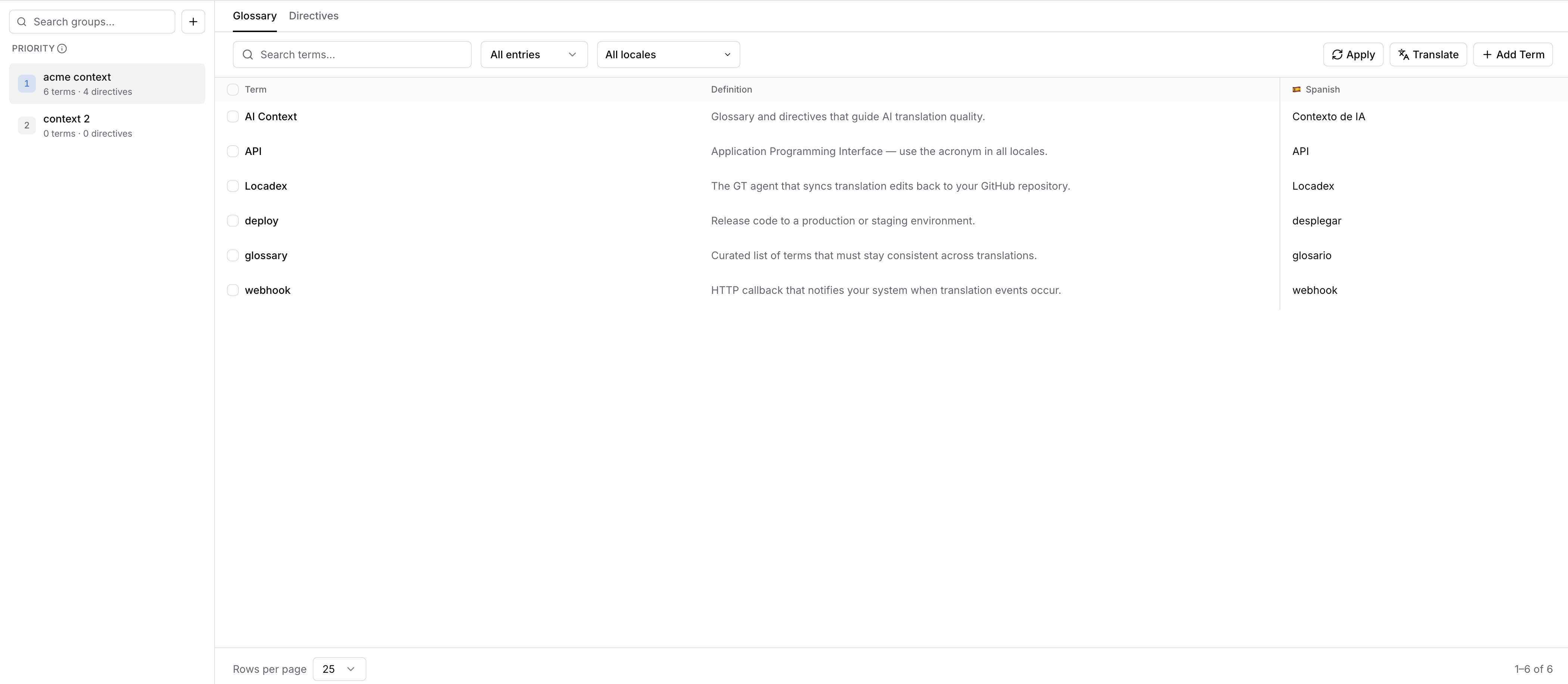
Task: Click the info icon next to PRIORITY
Action: 62,49
